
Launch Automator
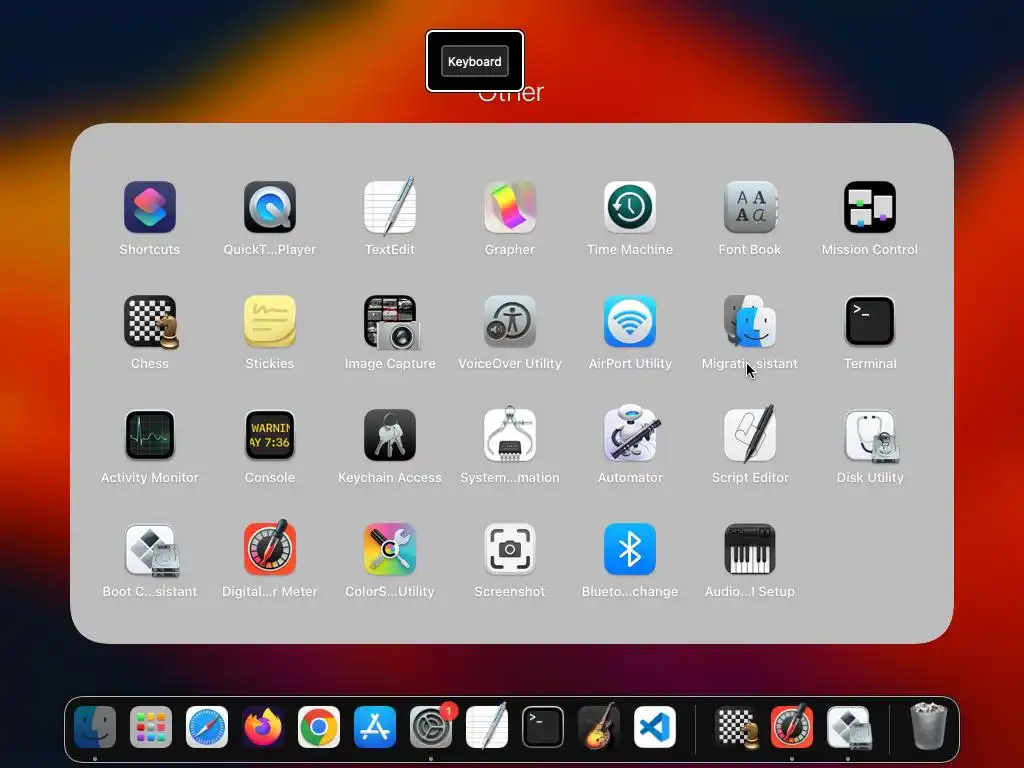(630, 434)
